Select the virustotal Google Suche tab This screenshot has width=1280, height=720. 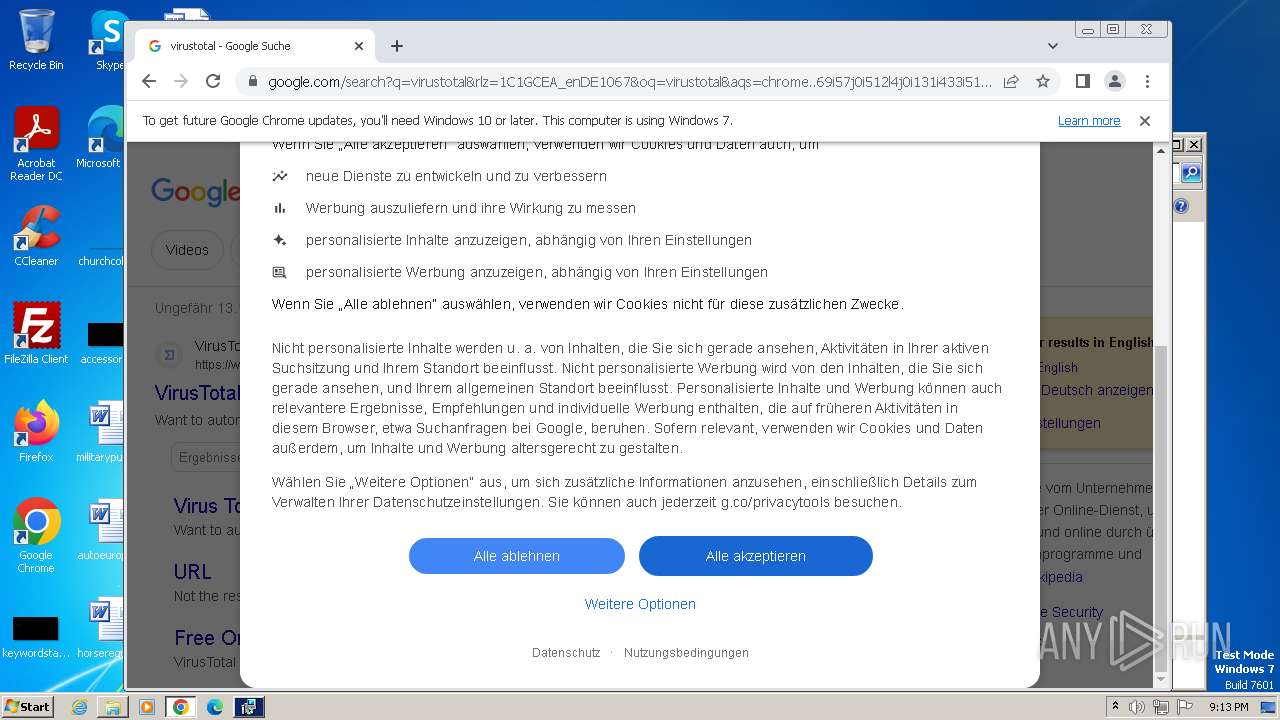click(x=255, y=46)
